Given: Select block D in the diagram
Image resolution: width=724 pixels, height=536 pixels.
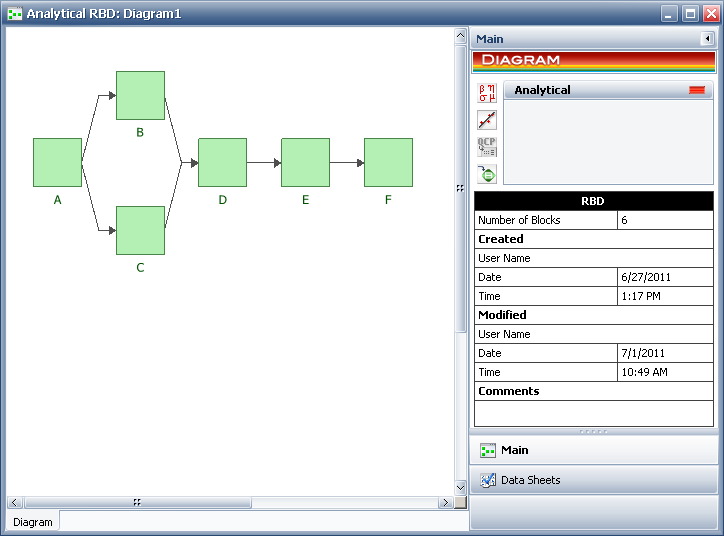Looking at the screenshot, I should pos(222,162).
